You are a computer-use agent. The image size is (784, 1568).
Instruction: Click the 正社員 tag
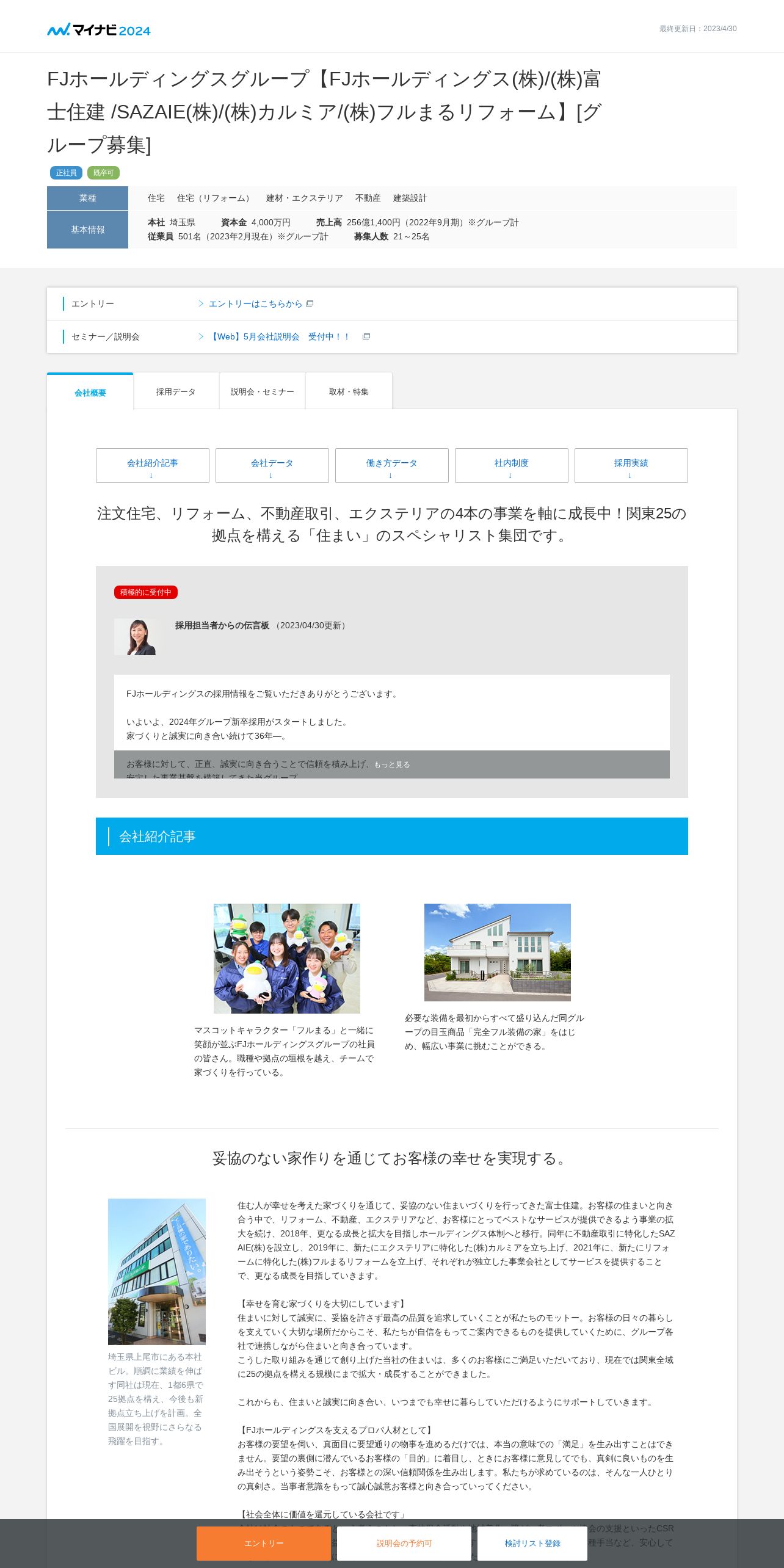tap(66, 173)
